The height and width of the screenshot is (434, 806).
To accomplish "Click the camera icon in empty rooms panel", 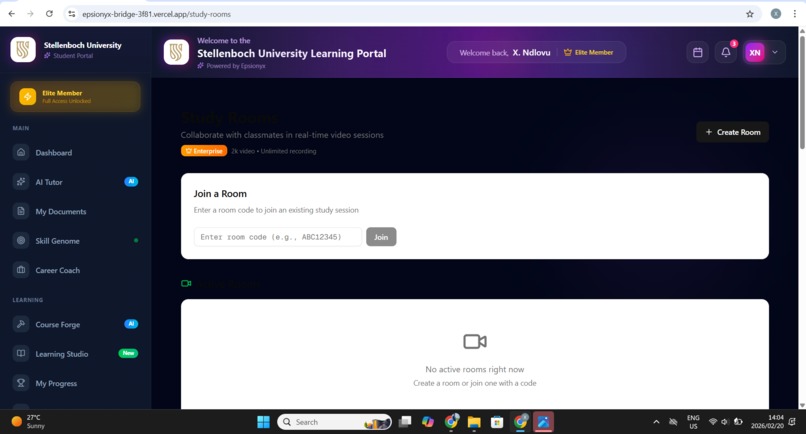I will point(475,341).
